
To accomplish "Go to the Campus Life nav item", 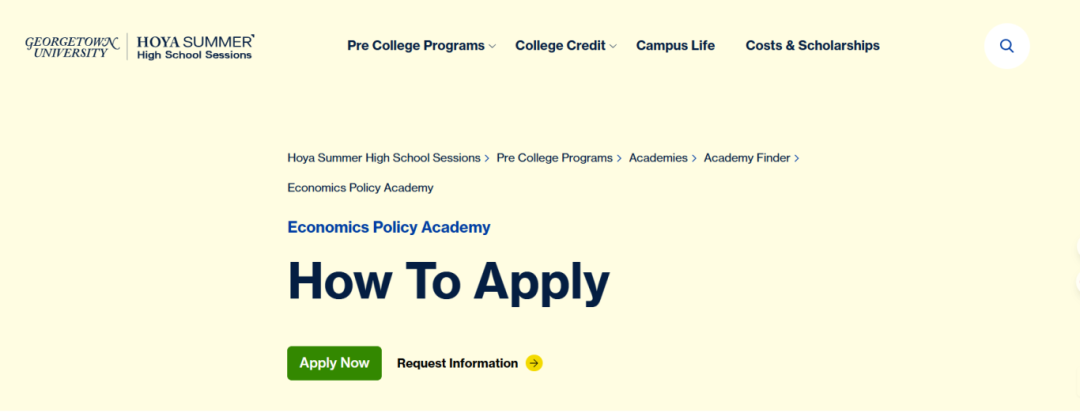I will (675, 45).
